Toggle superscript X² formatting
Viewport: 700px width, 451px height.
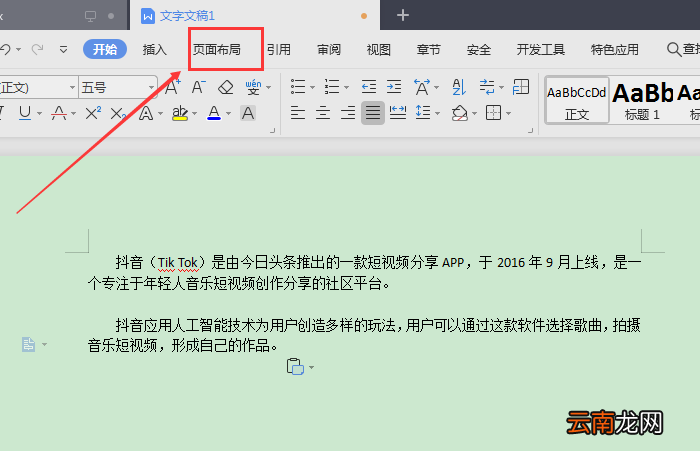click(92, 113)
